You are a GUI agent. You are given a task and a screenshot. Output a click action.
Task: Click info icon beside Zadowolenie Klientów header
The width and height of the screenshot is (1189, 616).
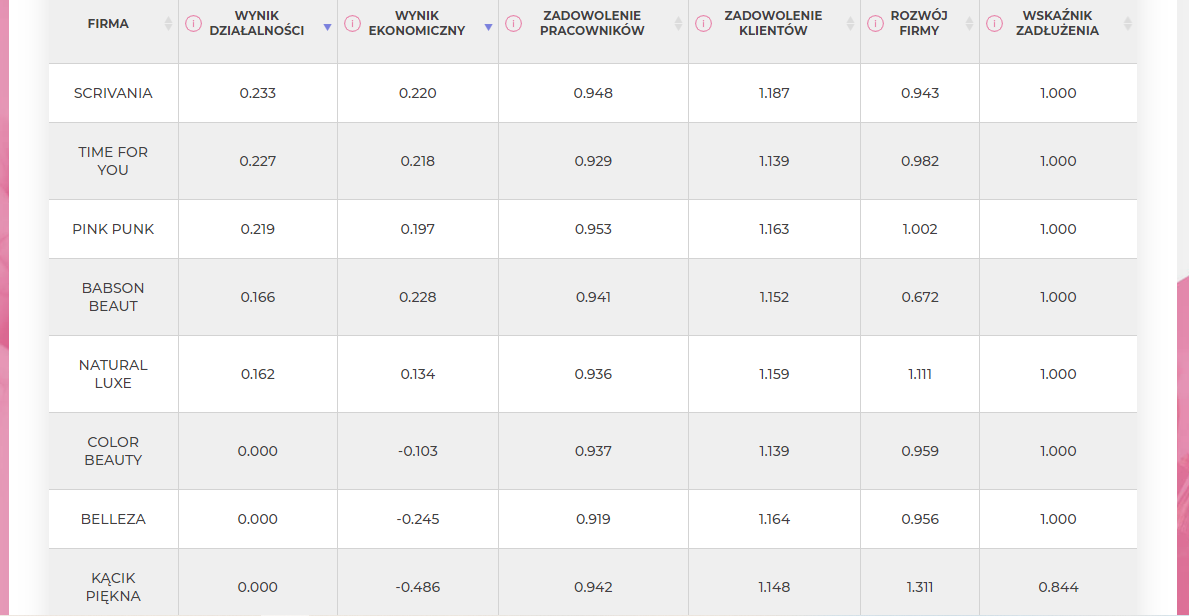703,23
